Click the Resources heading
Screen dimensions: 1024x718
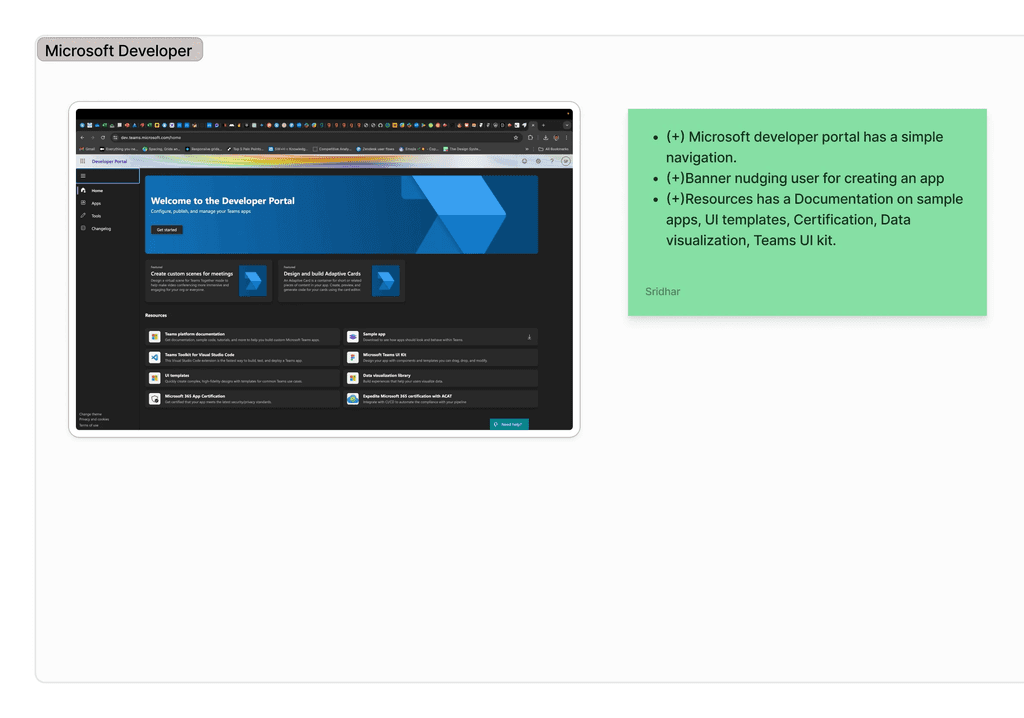coord(156,315)
